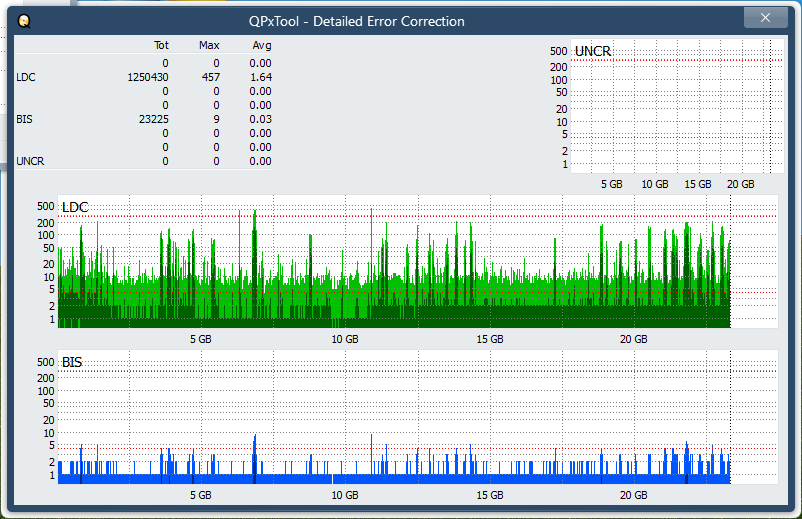Click the LDC max value 457
Screen dimensions: 802x519
click(x=211, y=77)
